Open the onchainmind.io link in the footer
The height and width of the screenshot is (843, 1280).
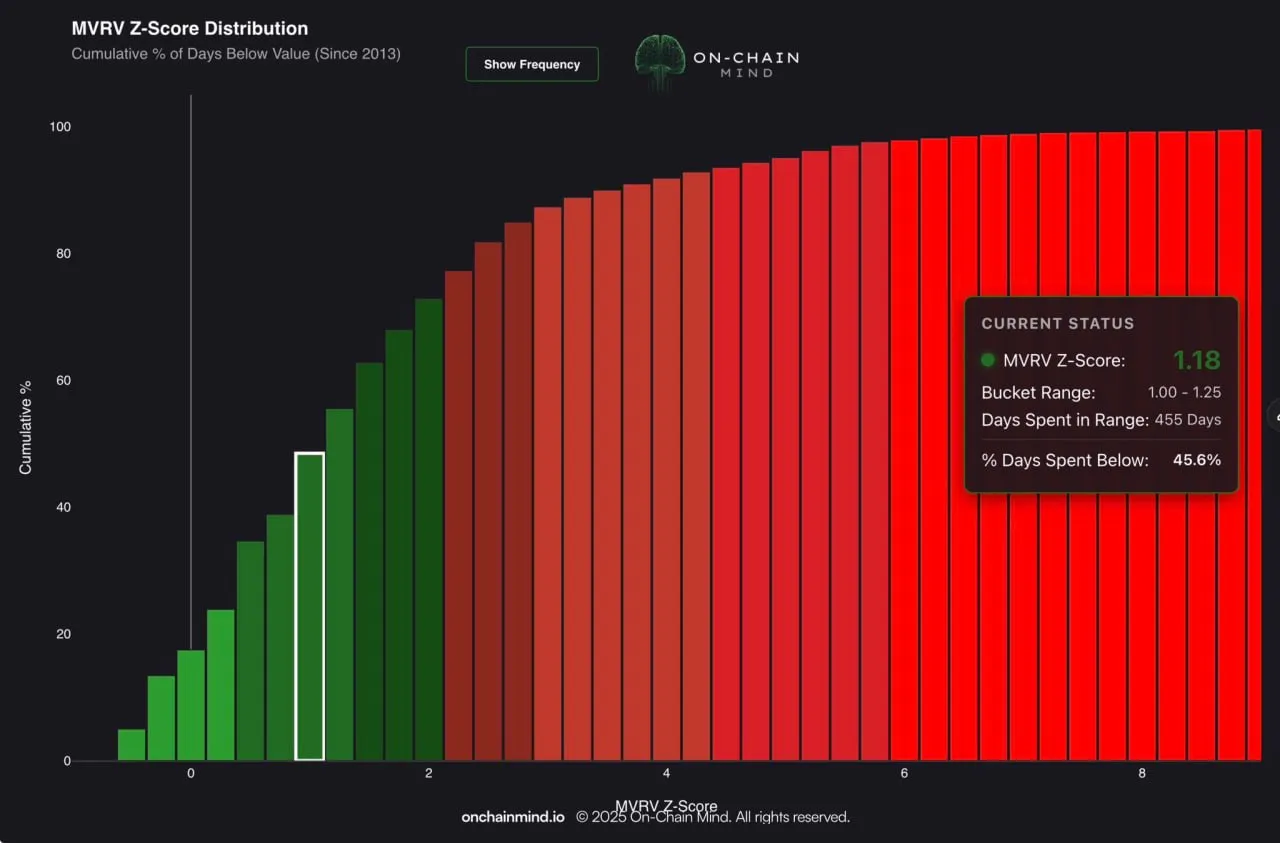[x=511, y=817]
